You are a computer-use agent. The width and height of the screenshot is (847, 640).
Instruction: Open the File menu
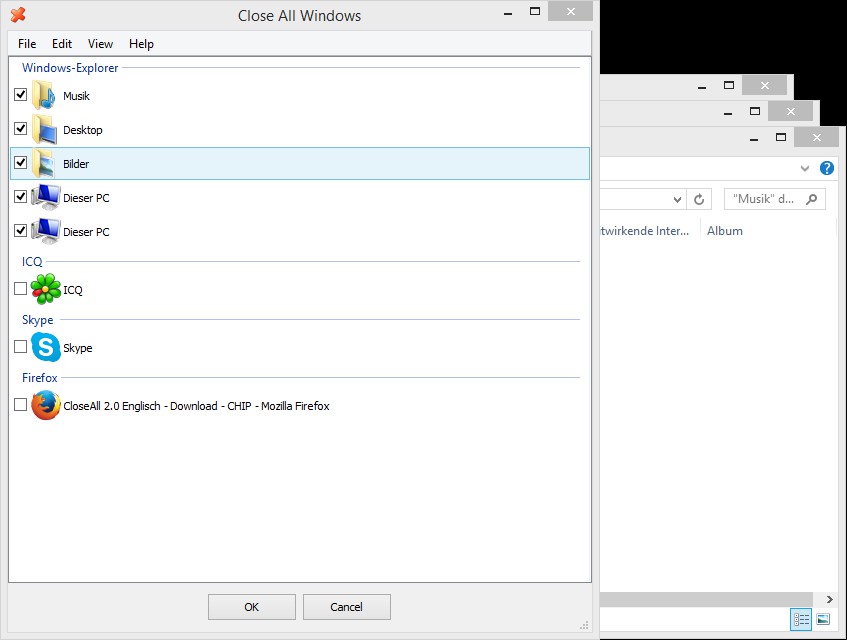click(x=27, y=44)
